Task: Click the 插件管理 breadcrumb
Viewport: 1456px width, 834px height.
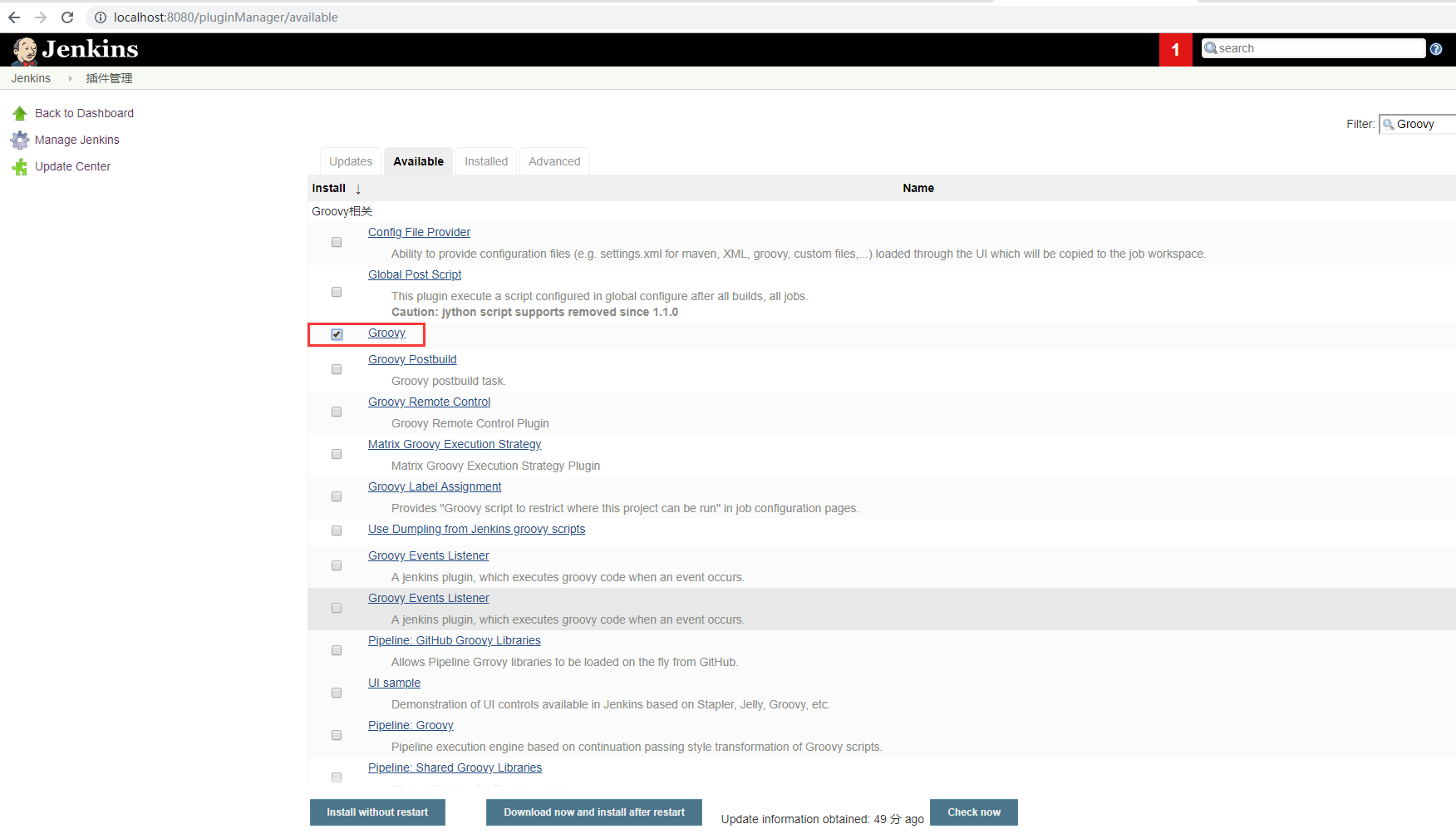Action: point(110,78)
